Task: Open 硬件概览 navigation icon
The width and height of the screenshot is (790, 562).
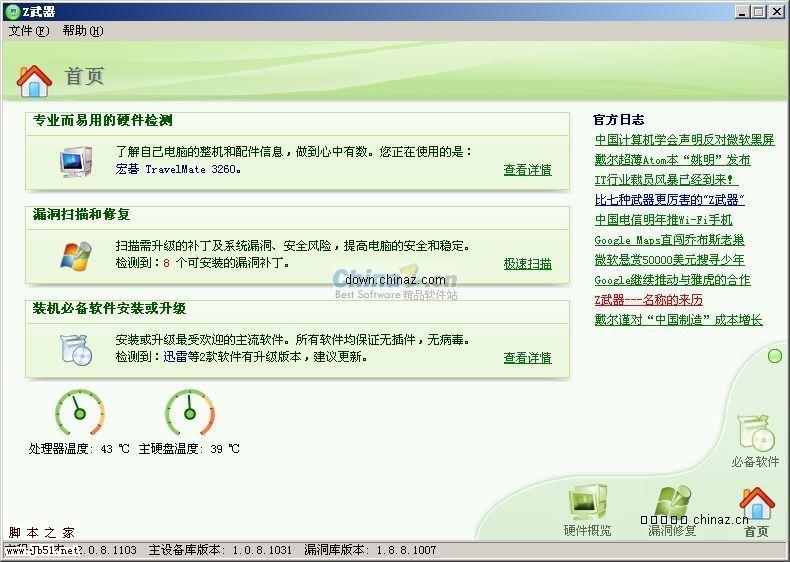Action: 587,510
